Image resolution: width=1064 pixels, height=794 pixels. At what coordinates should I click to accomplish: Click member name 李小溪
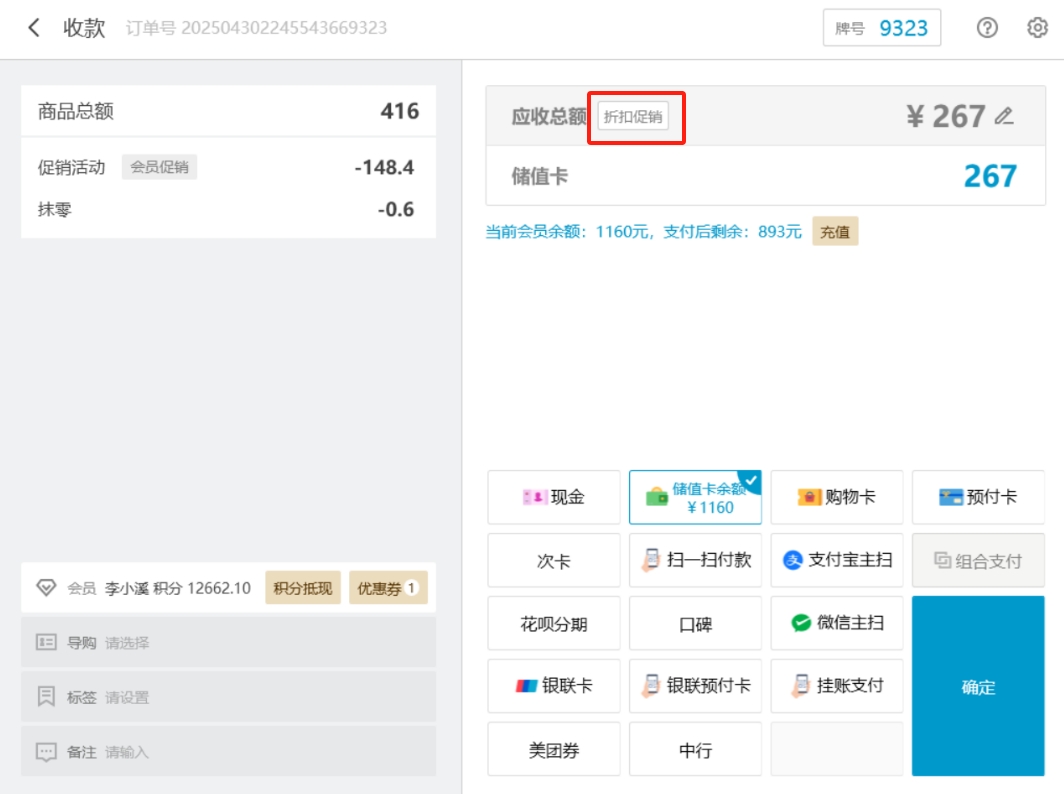click(127, 588)
